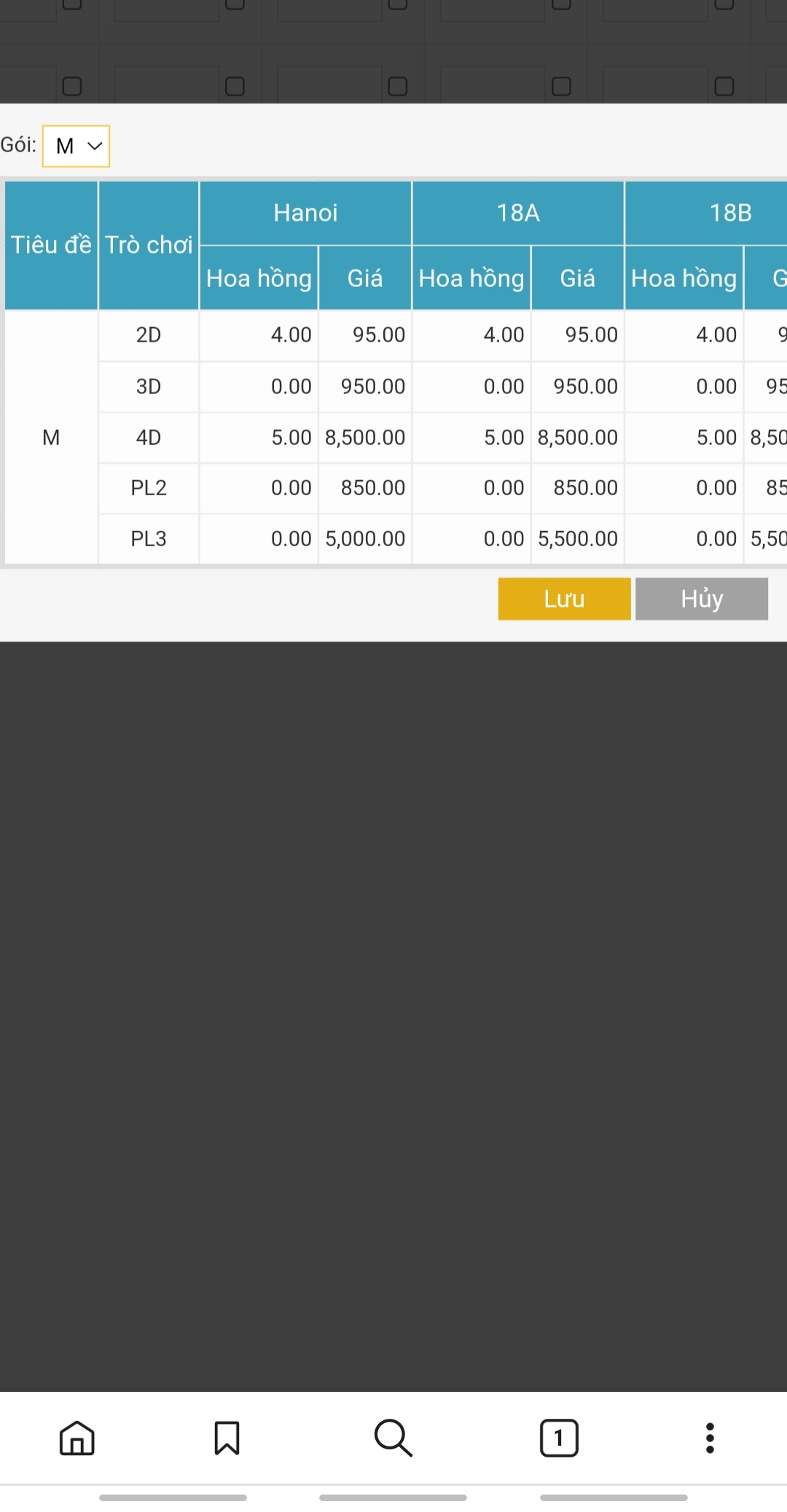Expand the Gói package dropdown
The image size is (787, 1512).
click(77, 146)
